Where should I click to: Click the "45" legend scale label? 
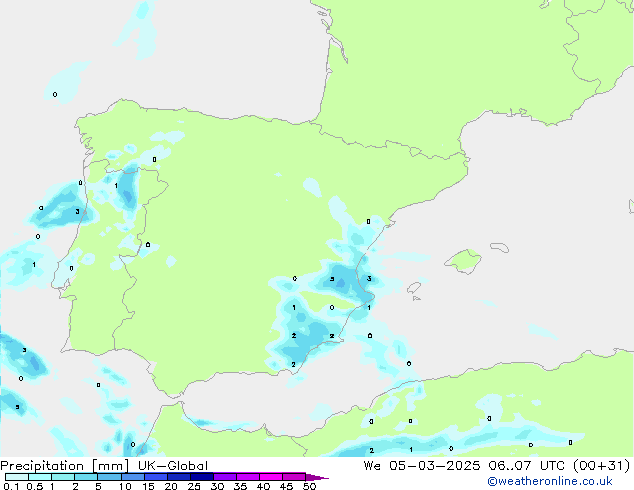(286, 486)
